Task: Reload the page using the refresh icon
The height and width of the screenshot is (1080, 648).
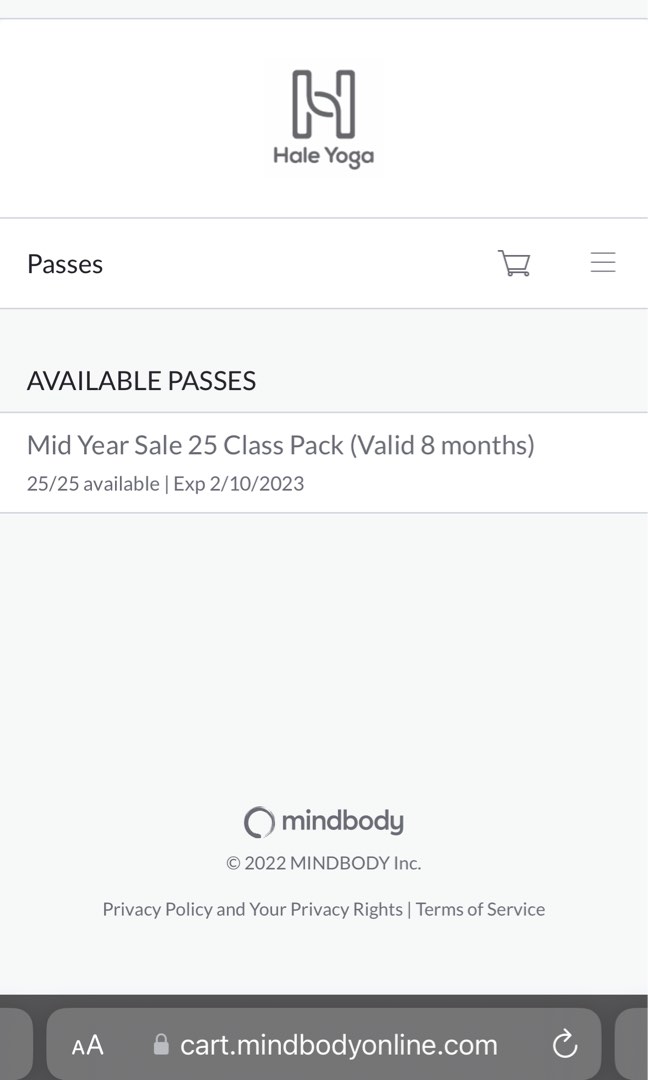Action: pyautogui.click(x=565, y=1043)
